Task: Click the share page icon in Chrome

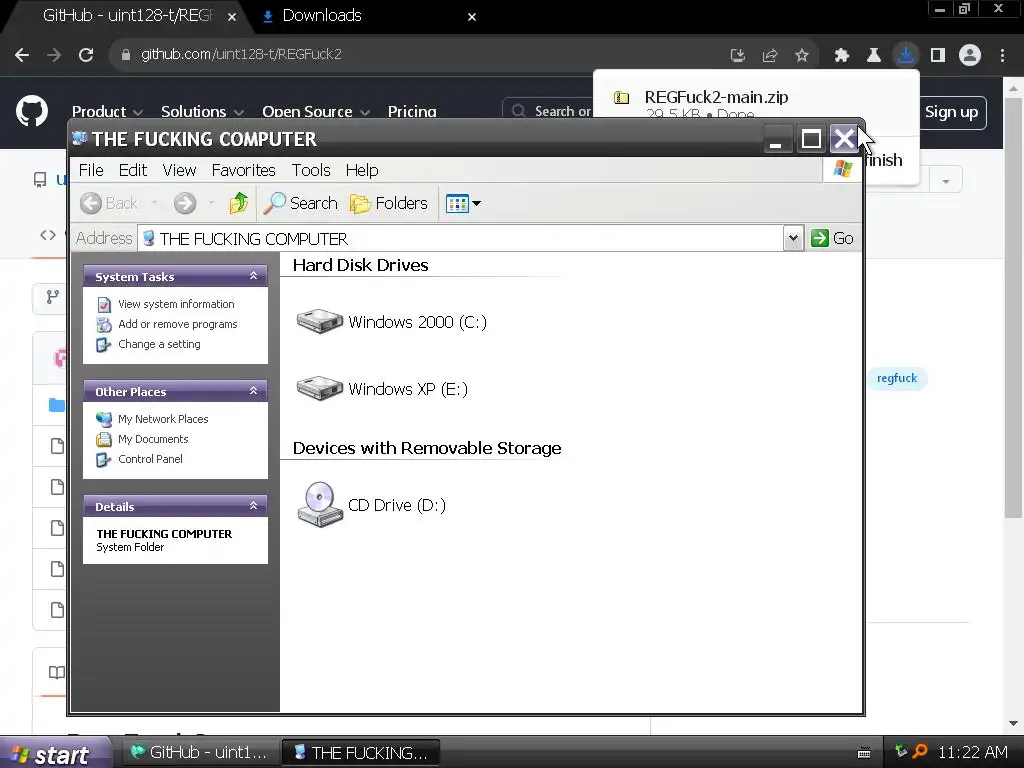Action: point(770,56)
